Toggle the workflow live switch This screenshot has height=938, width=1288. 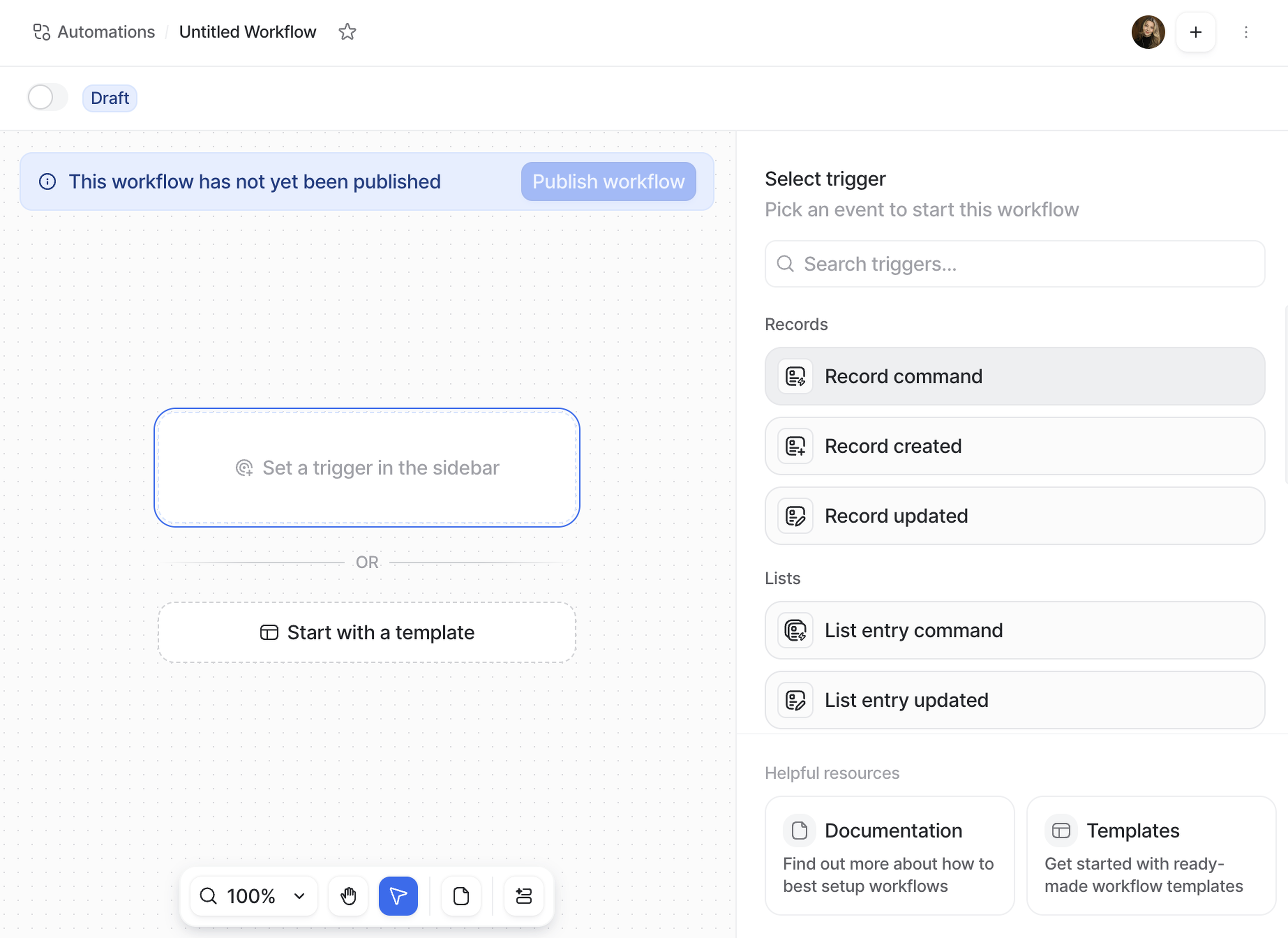point(47,98)
